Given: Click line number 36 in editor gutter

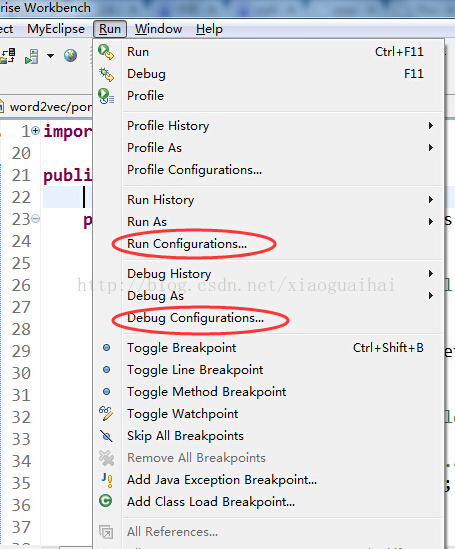Looking at the screenshot, I should [x=21, y=505].
